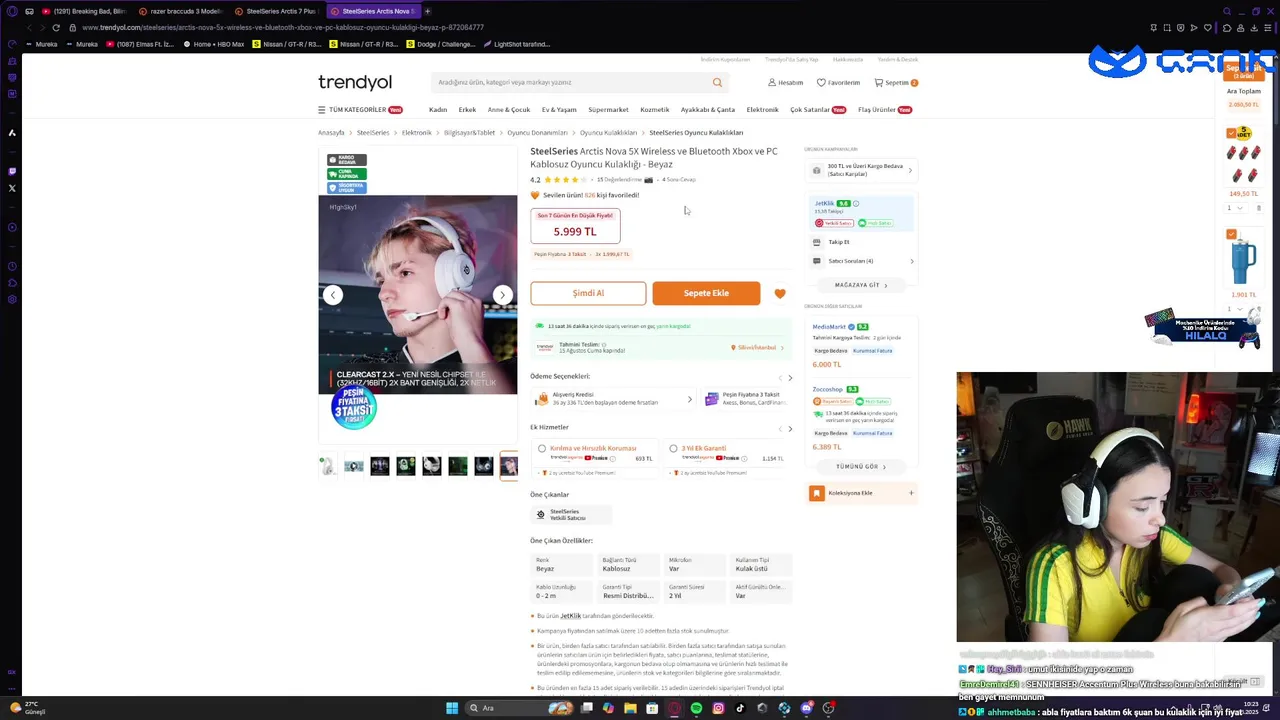Go back using the browser back arrow

(x=28, y=27)
